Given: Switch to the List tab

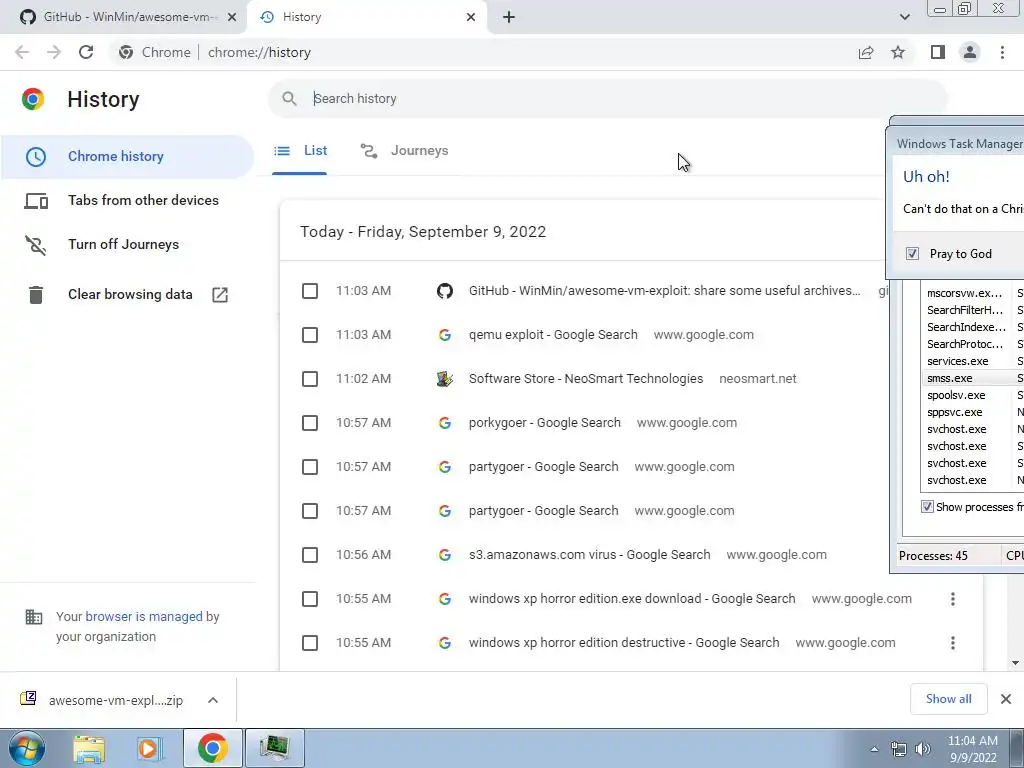Looking at the screenshot, I should coord(300,151).
